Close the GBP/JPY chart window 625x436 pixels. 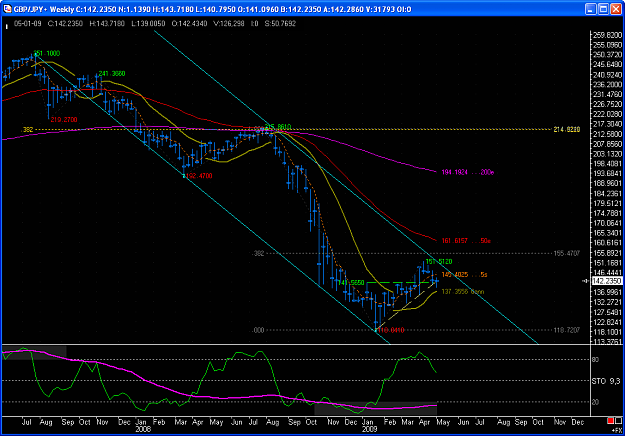point(616,9)
